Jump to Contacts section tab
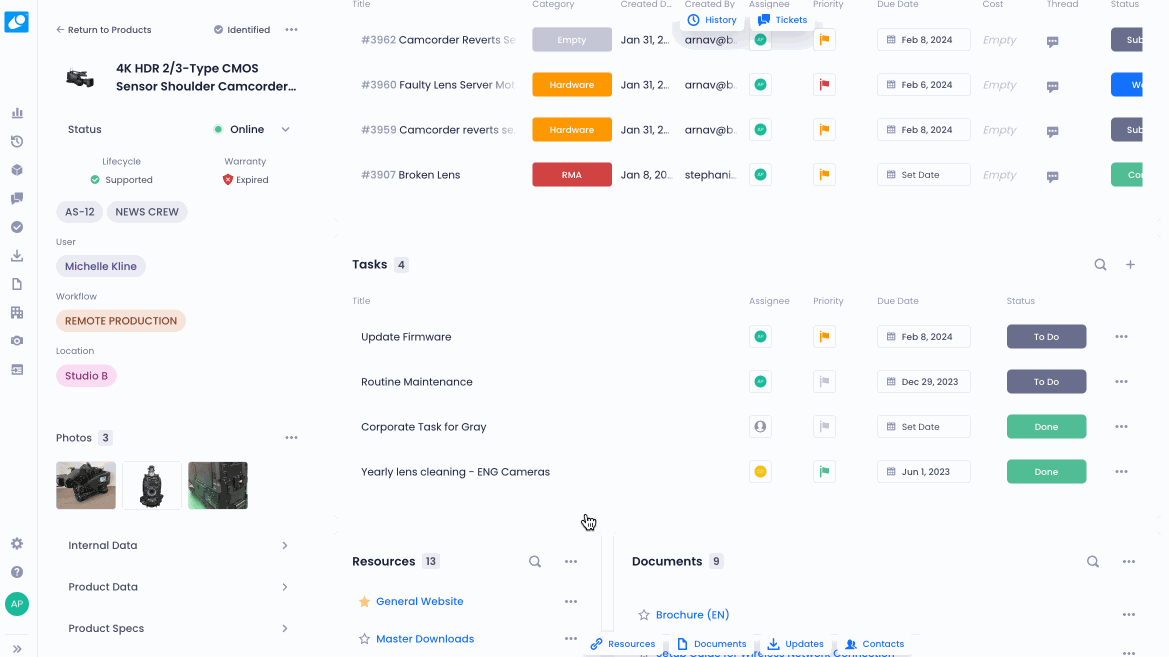Viewport: 1169px width, 657px height. (875, 644)
